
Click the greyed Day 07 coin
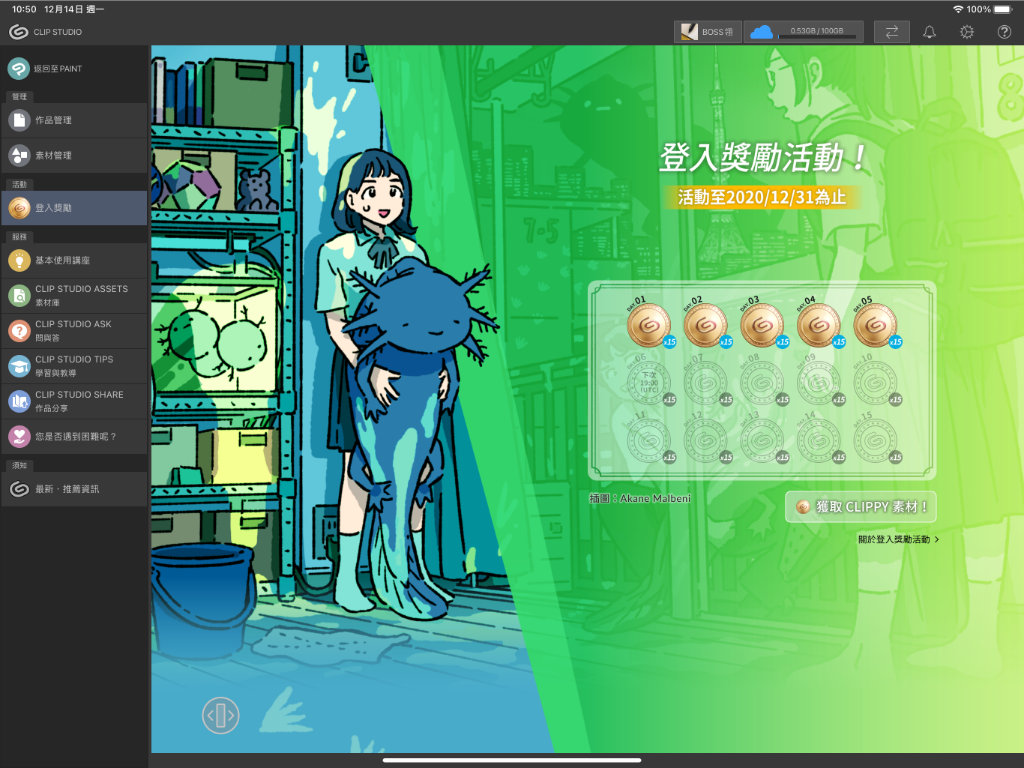pos(705,382)
